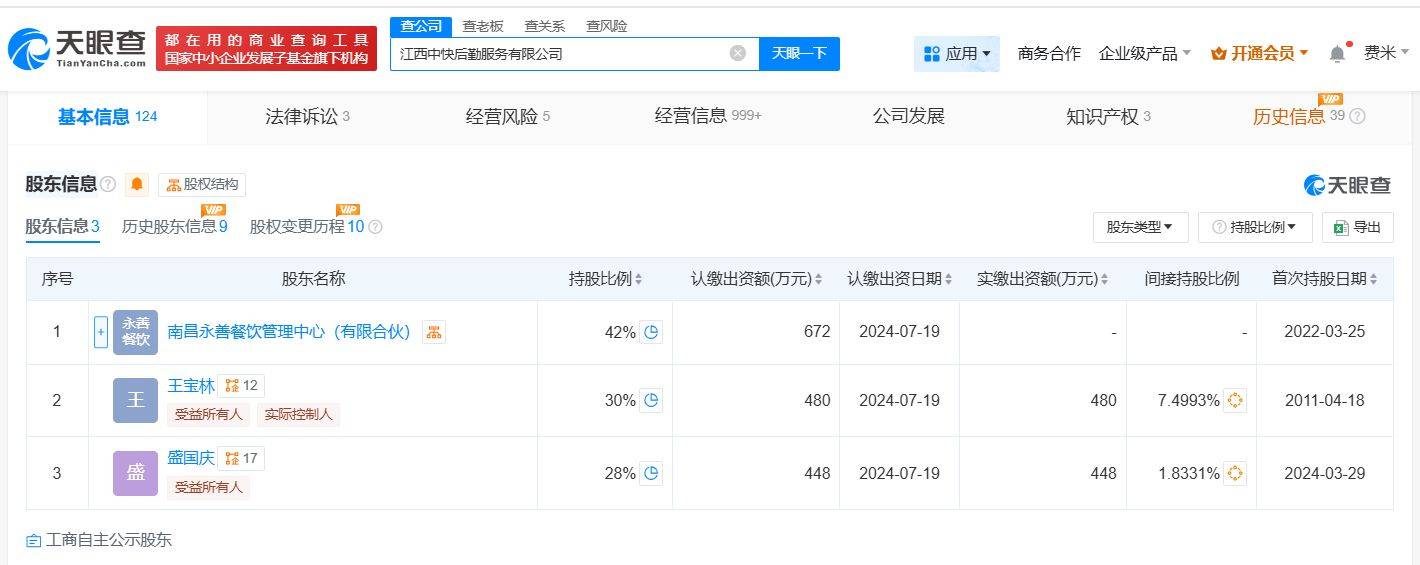This screenshot has height=565, width=1420.
Task: Open help icon next to 股东信息 heading
Action: pos(108,184)
